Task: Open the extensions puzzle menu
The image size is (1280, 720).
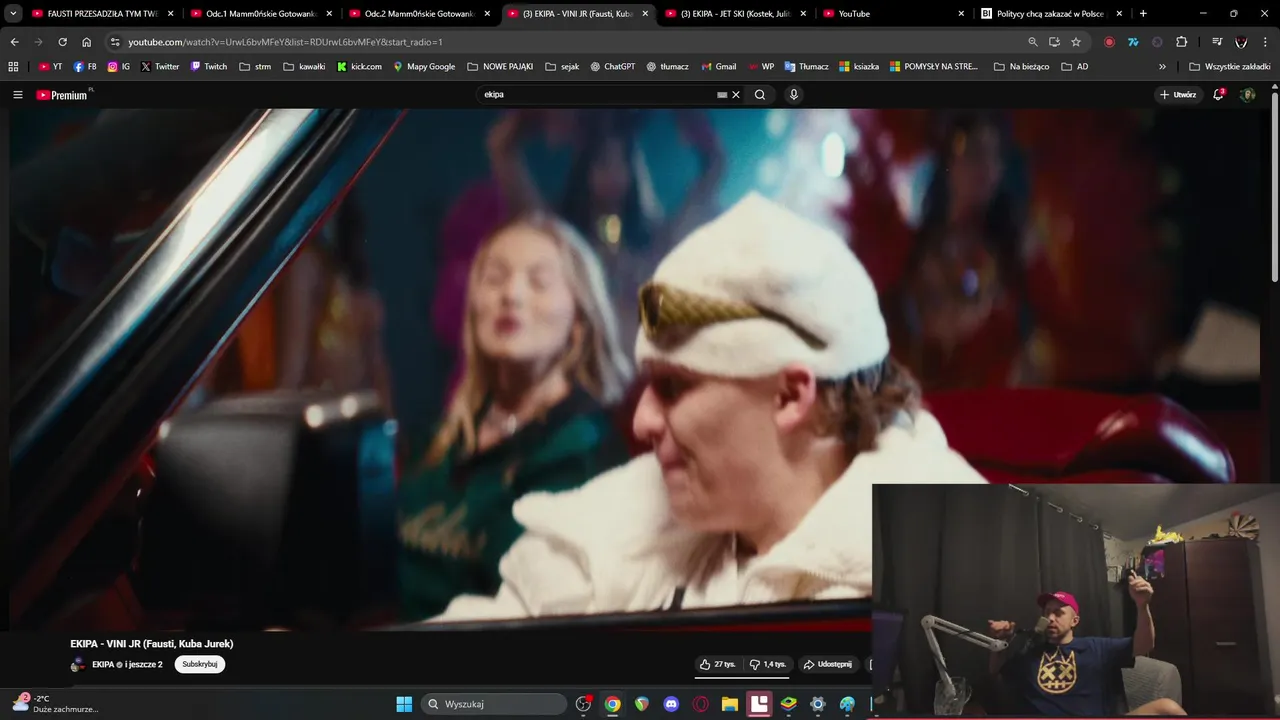Action: 1182,42
